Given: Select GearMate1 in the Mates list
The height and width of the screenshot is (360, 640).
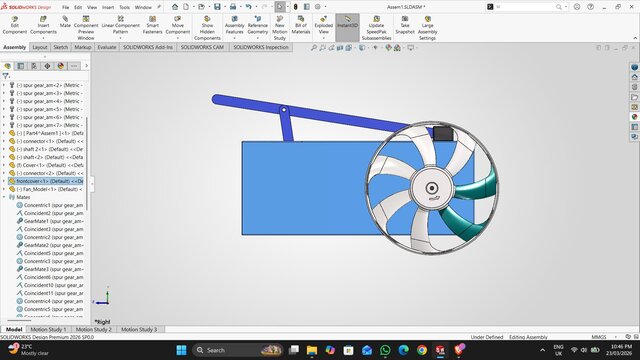Looking at the screenshot, I should point(49,221).
